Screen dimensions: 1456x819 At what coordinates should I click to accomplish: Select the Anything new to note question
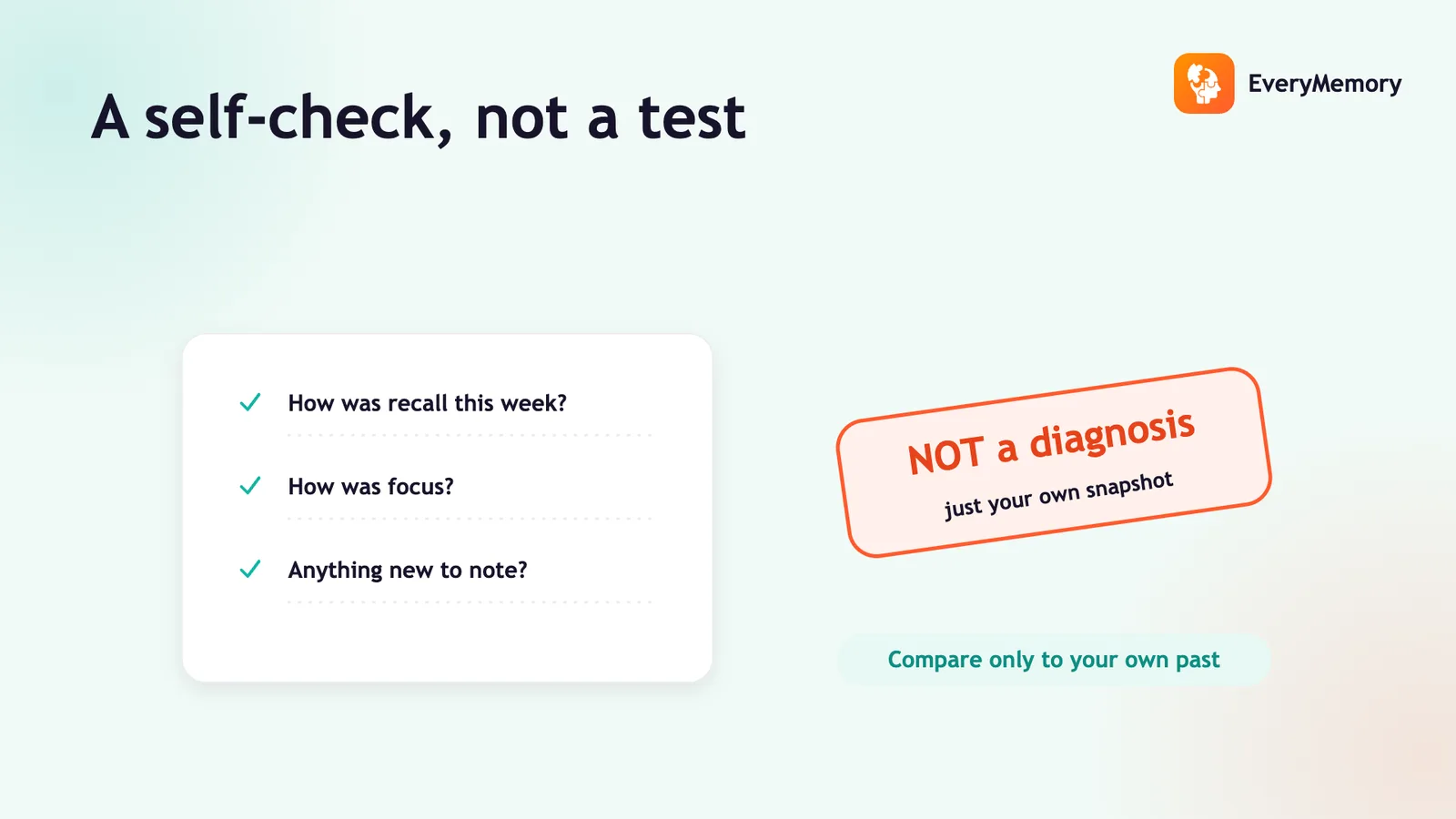[408, 571]
